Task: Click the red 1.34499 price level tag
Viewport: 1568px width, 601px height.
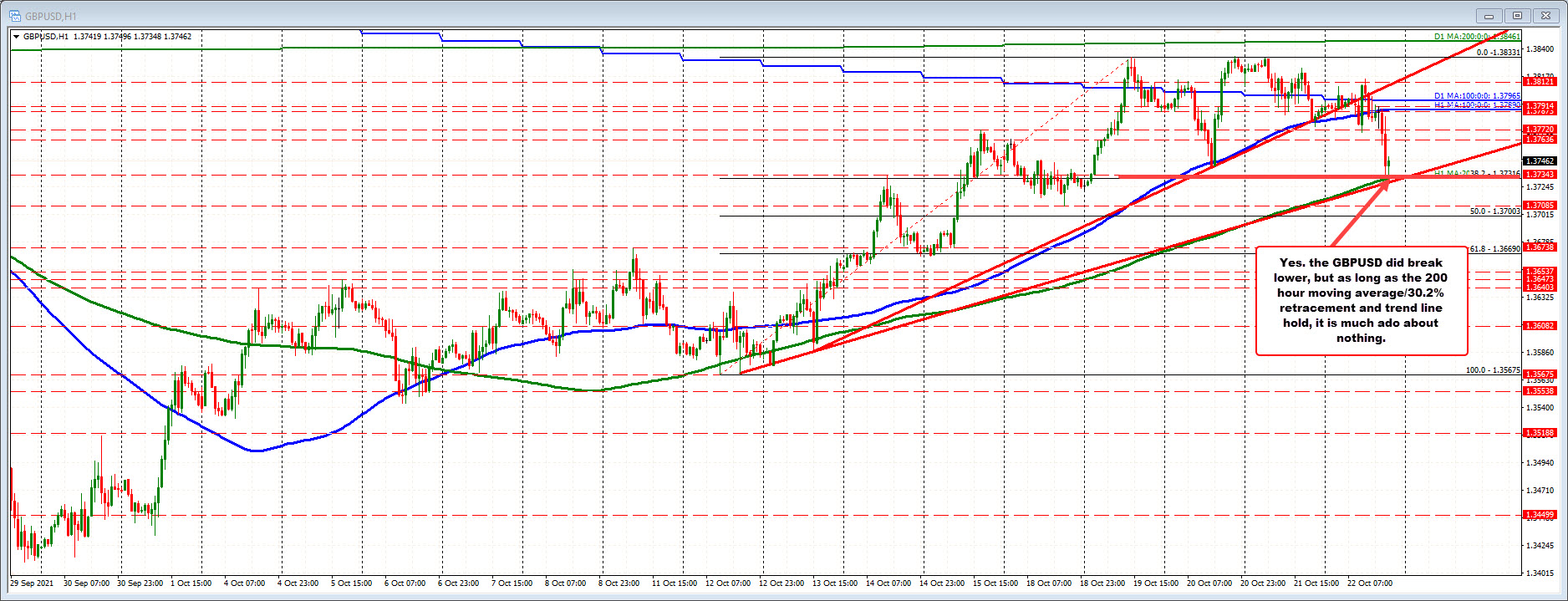Action: pos(1539,515)
